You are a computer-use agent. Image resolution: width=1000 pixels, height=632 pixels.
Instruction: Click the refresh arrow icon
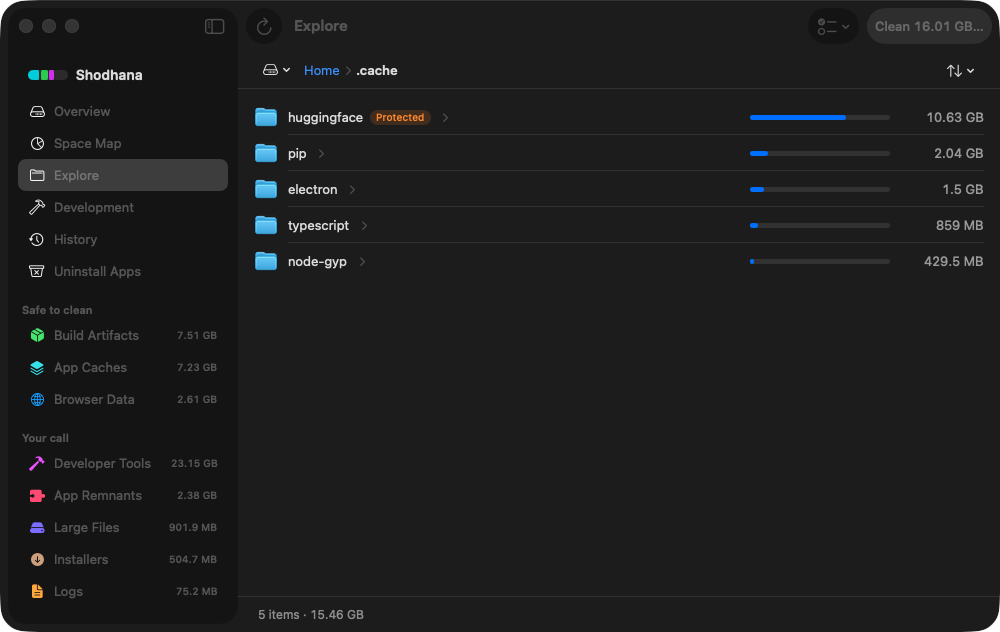[x=264, y=26]
